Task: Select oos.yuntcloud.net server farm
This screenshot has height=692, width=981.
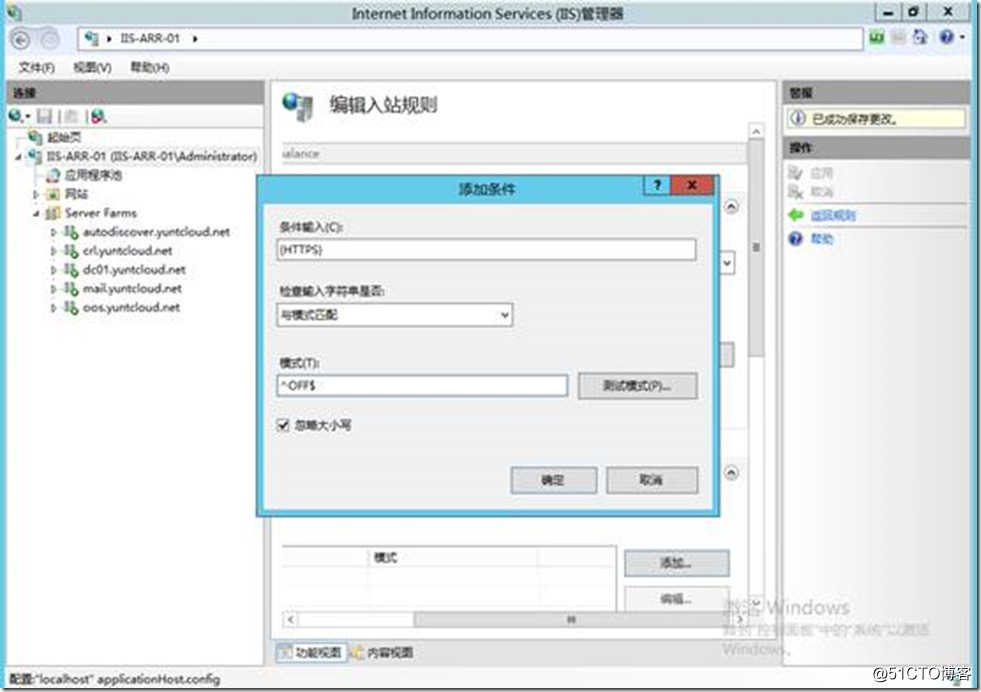Action: click(x=131, y=307)
